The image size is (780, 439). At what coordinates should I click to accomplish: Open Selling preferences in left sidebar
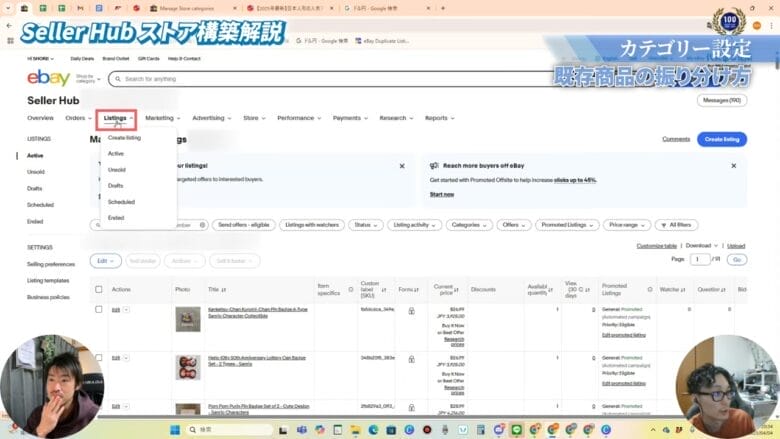51,264
